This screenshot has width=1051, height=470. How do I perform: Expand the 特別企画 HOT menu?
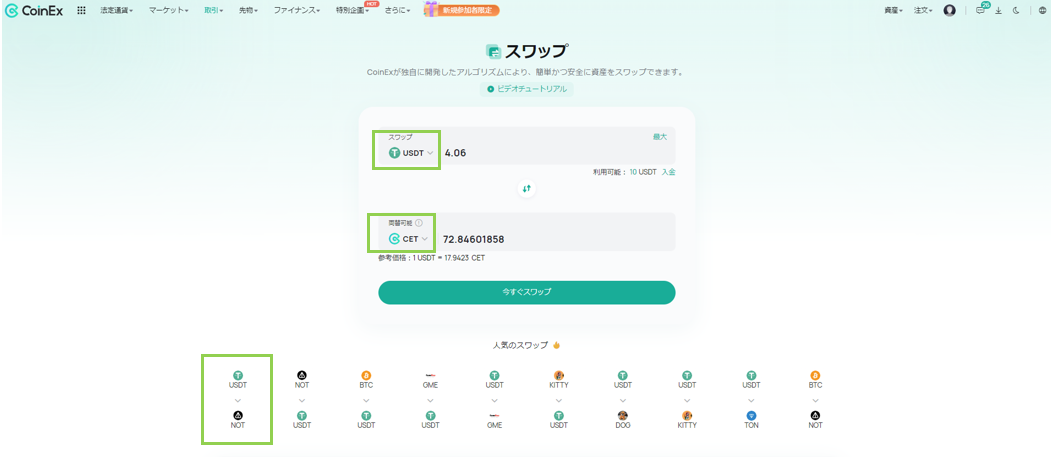tap(353, 11)
